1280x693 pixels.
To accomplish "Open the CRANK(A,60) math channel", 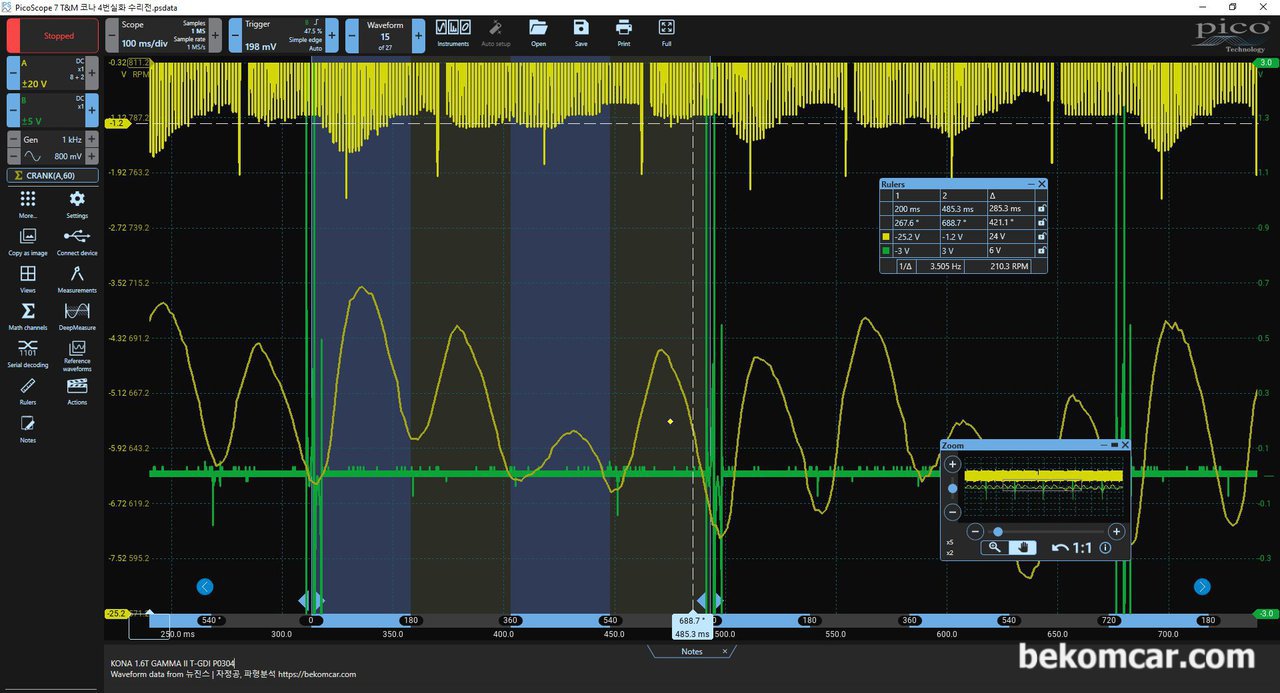I will click(x=53, y=176).
